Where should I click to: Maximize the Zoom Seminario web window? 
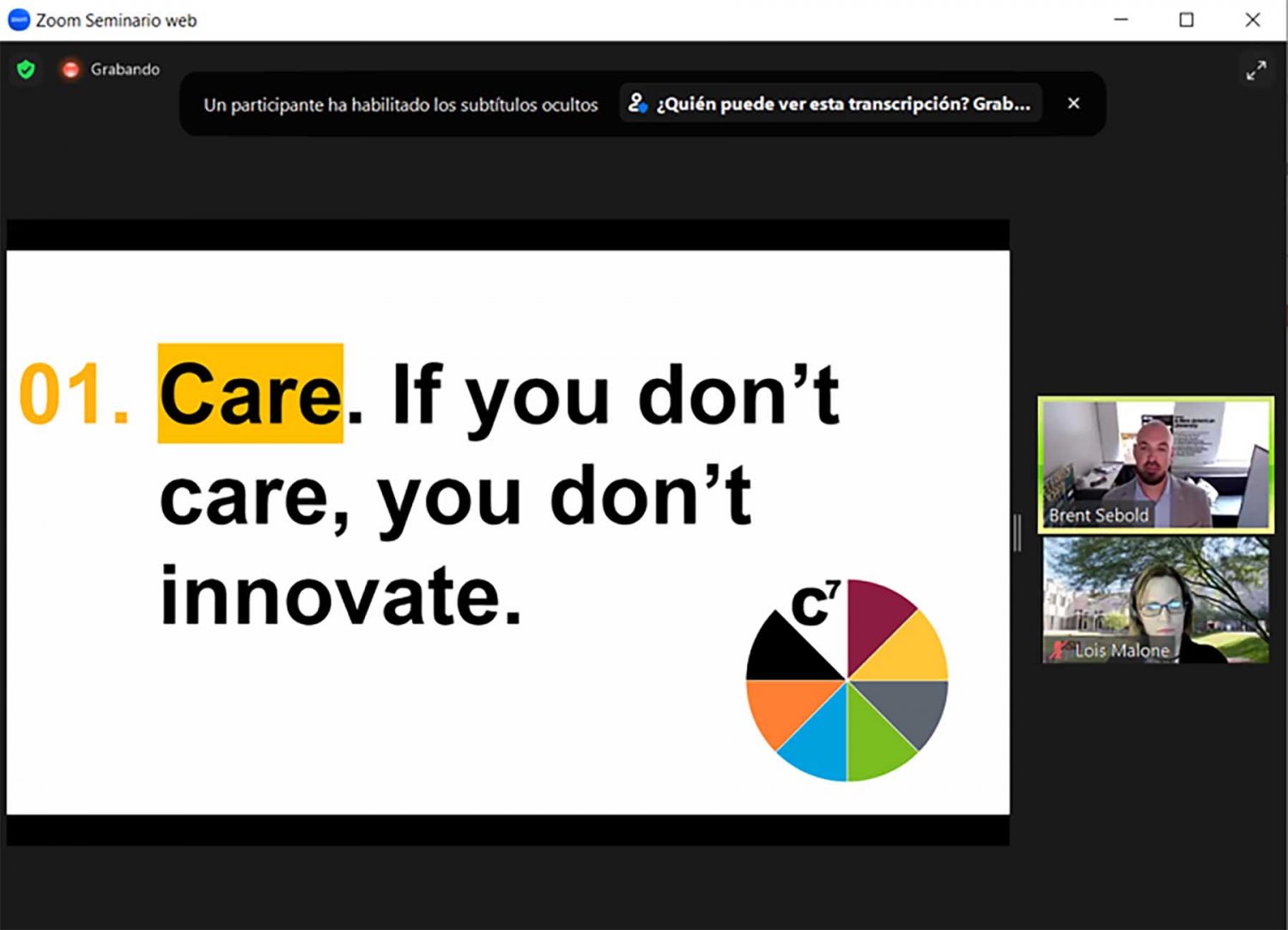point(1186,20)
